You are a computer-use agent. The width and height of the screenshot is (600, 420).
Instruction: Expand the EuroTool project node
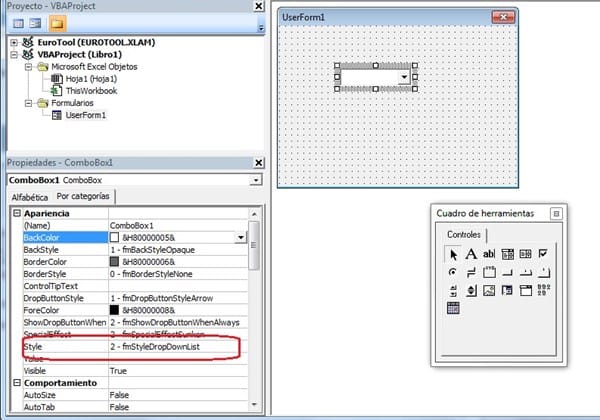14,42
